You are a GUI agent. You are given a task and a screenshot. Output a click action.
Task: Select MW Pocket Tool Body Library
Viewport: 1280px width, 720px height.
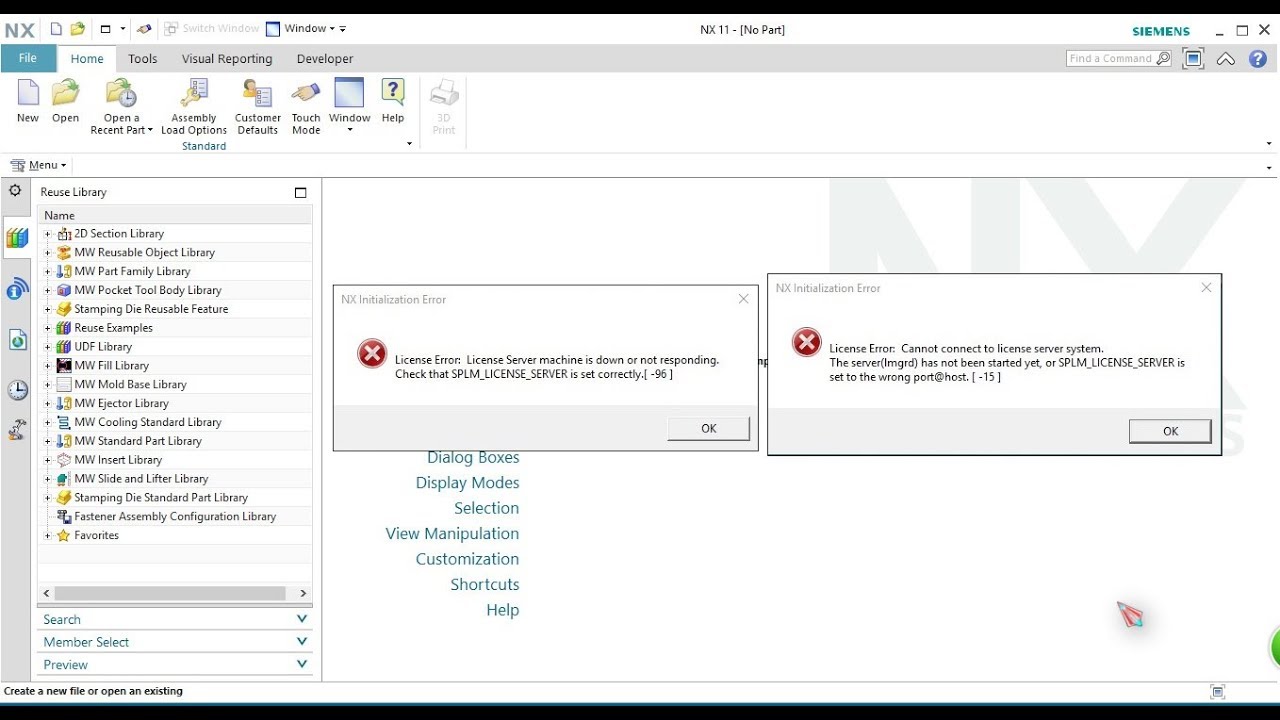click(148, 291)
